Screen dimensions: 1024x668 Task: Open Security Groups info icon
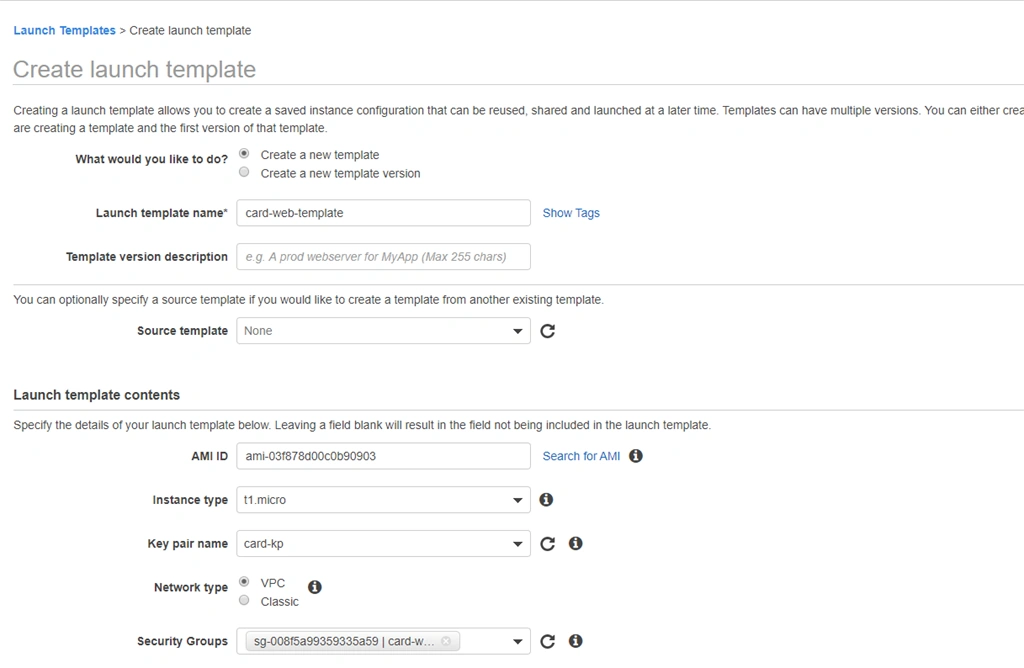[575, 641]
